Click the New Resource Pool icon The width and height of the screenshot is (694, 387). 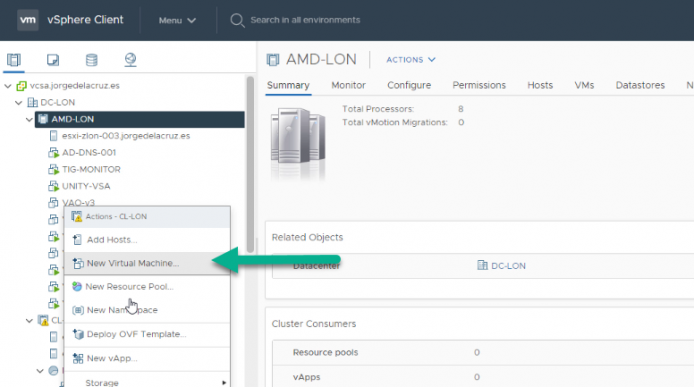pos(77,286)
